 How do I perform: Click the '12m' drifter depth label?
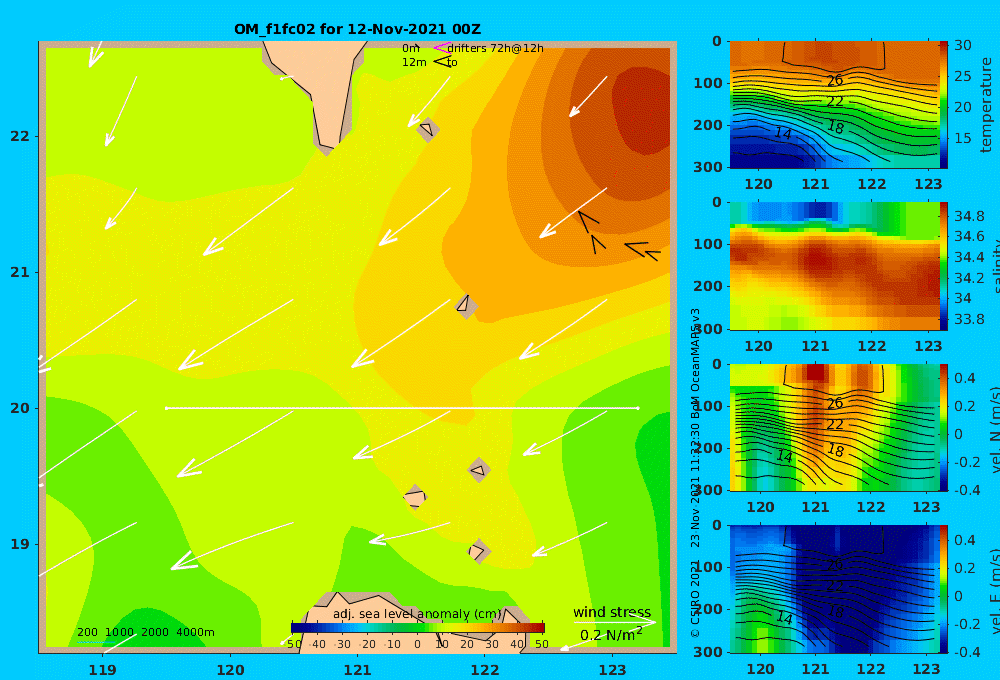click(x=414, y=62)
